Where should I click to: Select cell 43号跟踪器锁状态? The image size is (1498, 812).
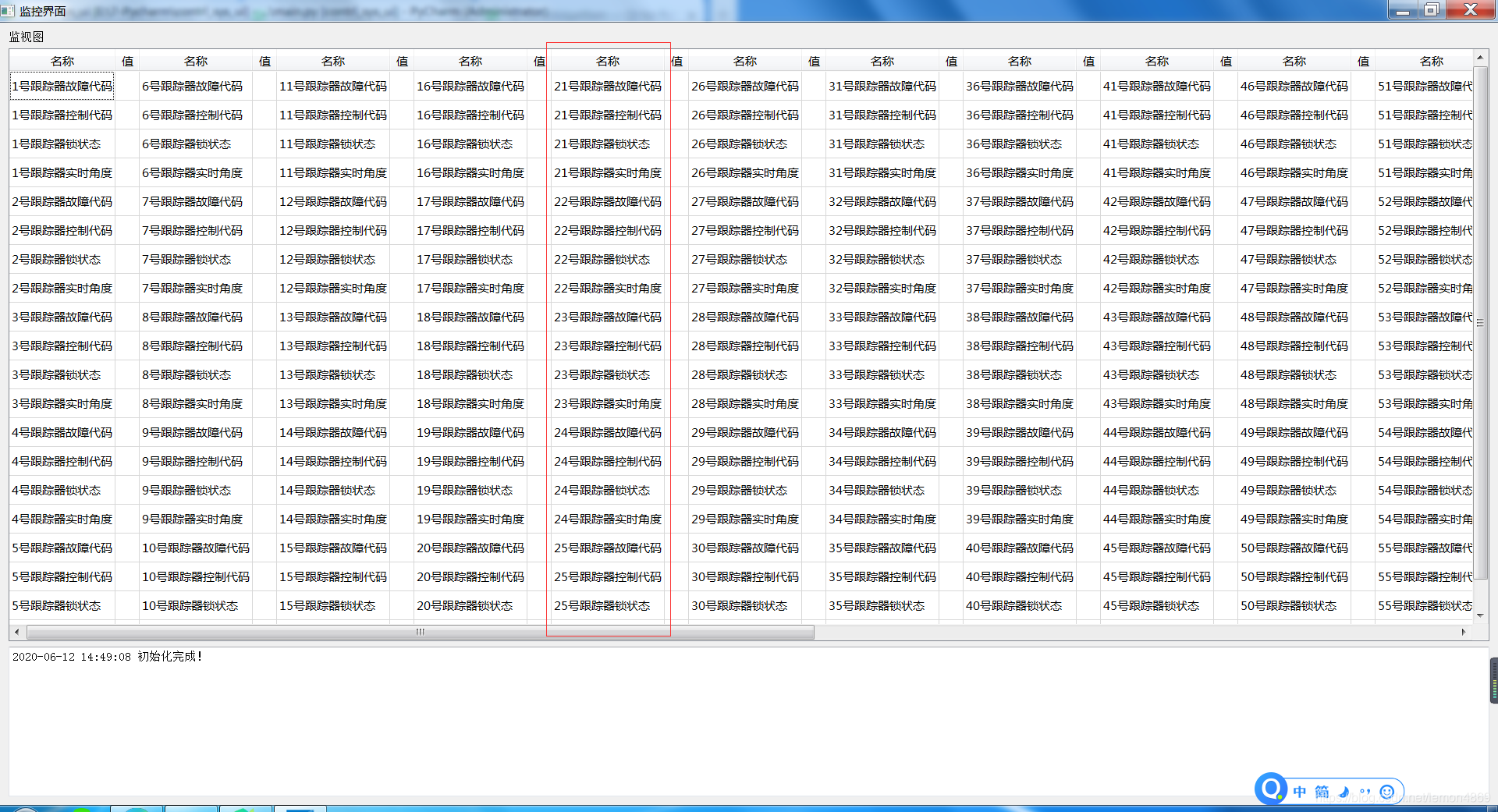point(1157,375)
